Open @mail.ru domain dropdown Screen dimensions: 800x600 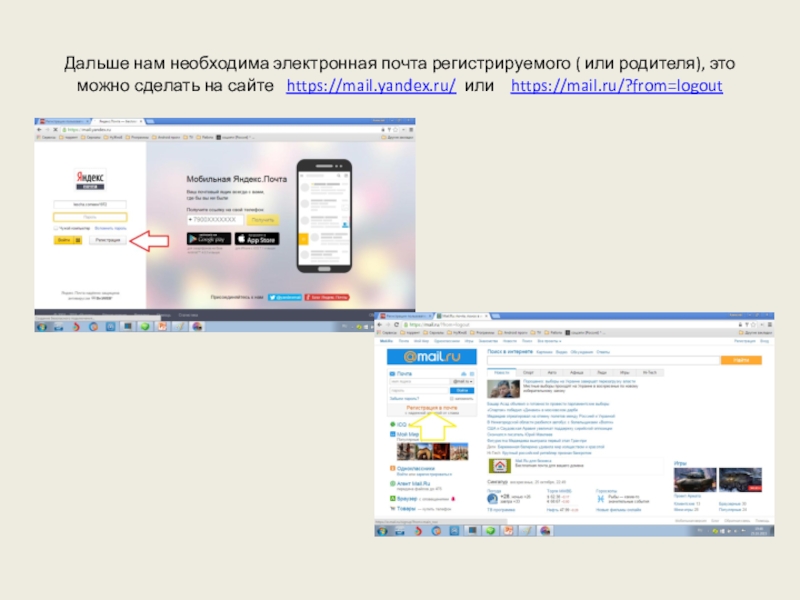(x=461, y=381)
